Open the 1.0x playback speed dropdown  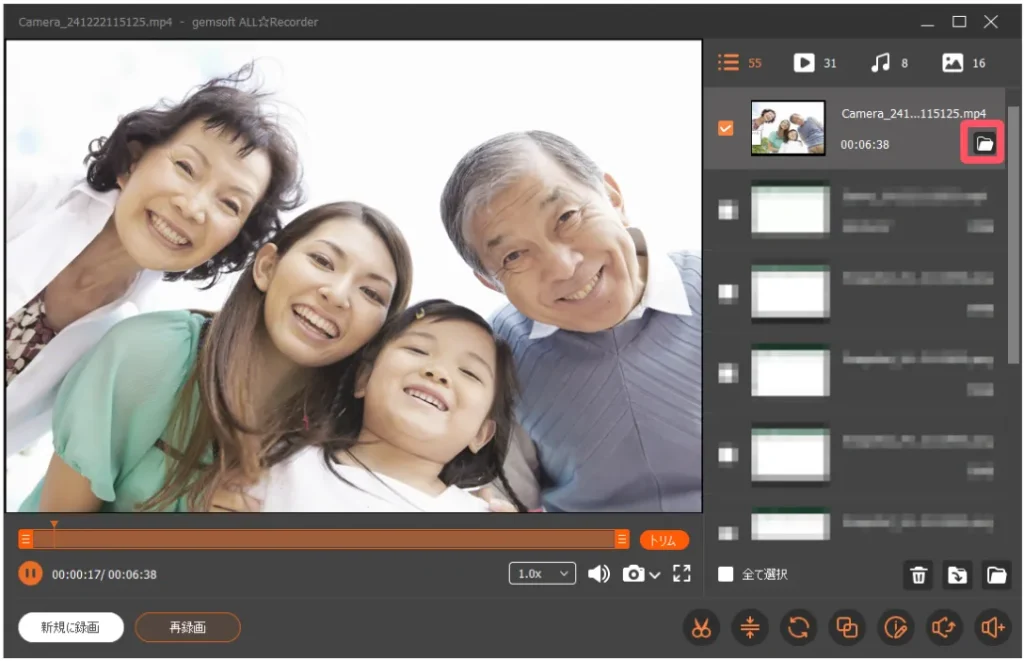click(x=542, y=574)
